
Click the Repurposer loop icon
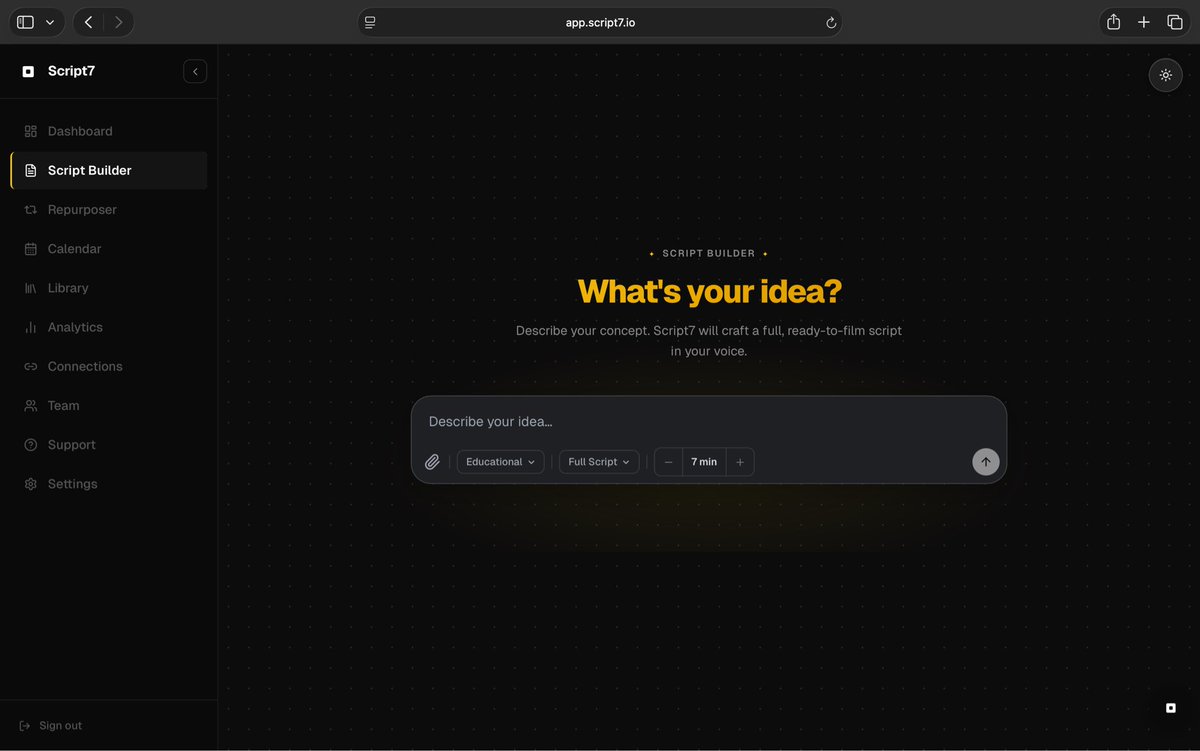tap(30, 210)
